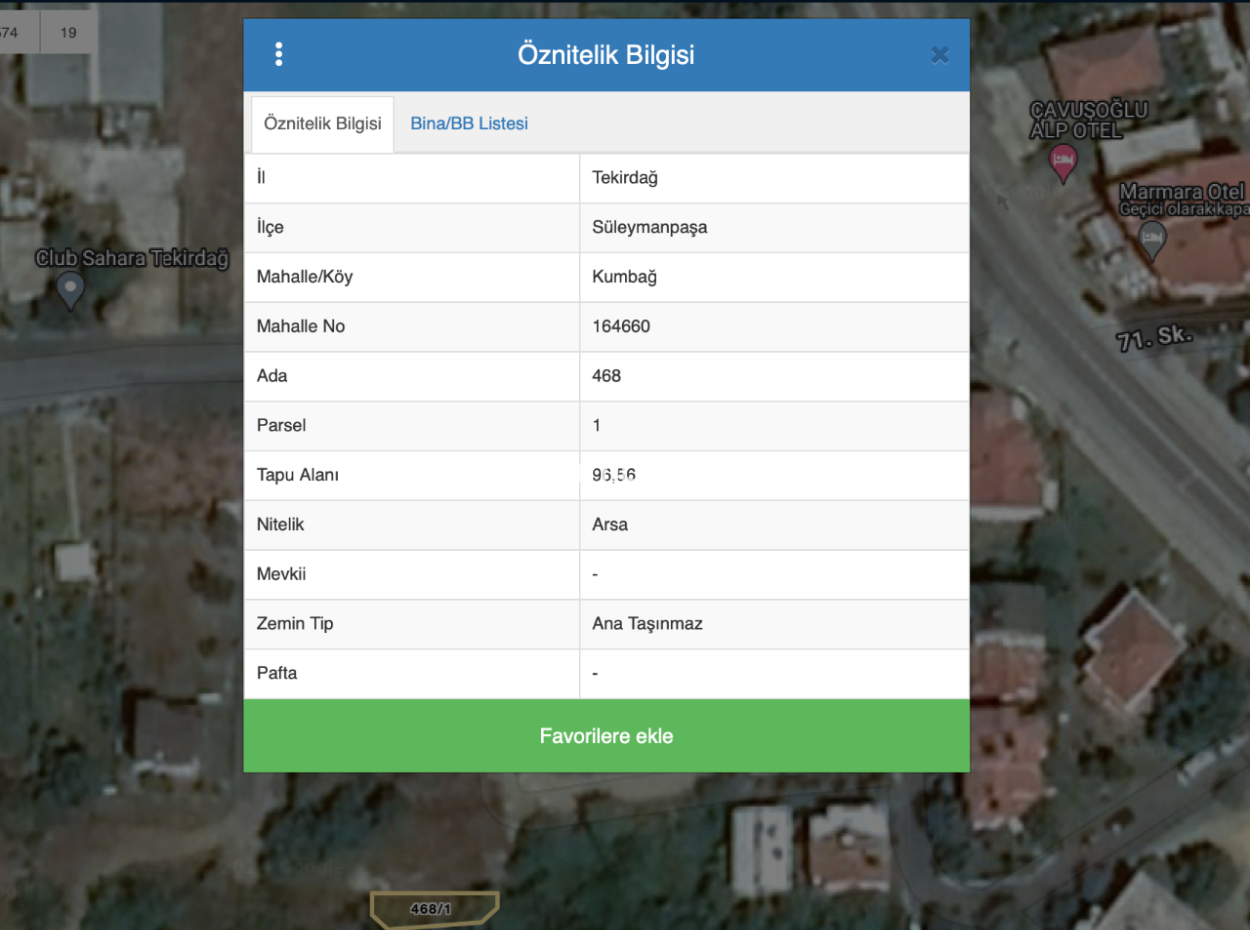The image size is (1250, 930).
Task: Click the tile labeled 574 at top-left corner
Action: pos(10,31)
